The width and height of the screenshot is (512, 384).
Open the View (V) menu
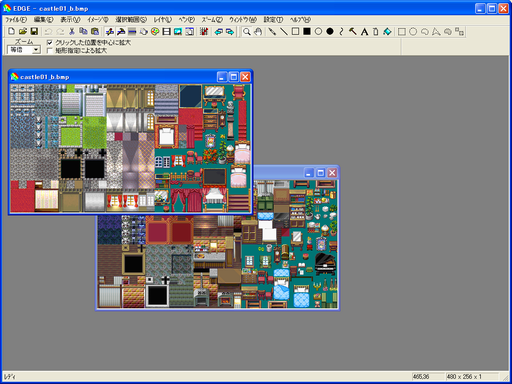70,20
